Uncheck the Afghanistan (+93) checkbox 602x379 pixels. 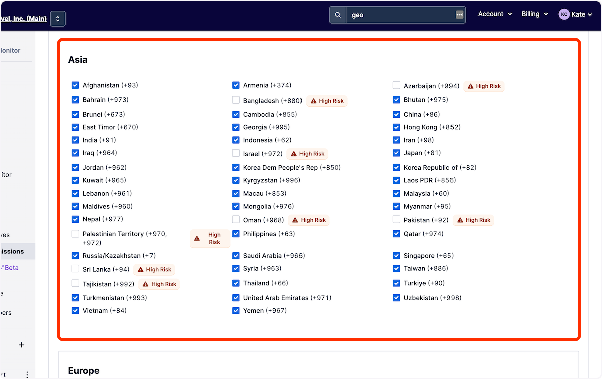coord(75,85)
